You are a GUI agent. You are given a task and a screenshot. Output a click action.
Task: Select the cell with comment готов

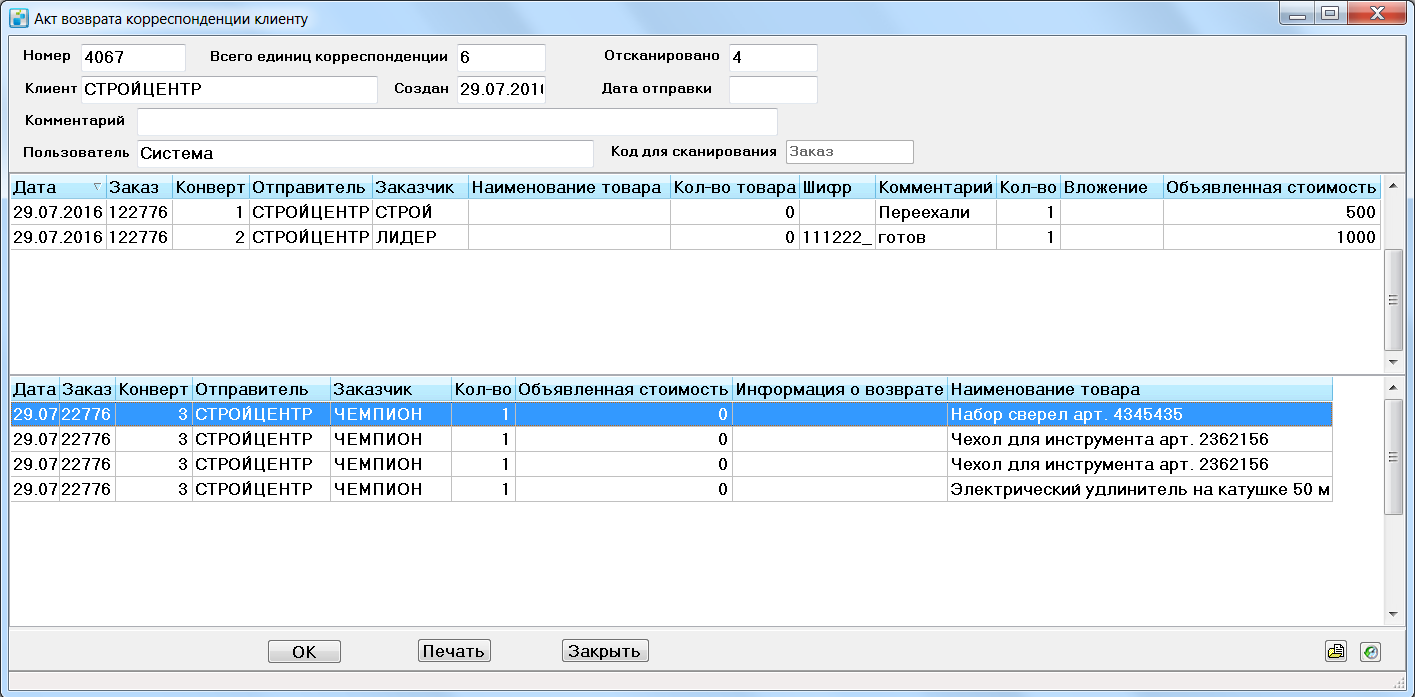tap(936, 237)
